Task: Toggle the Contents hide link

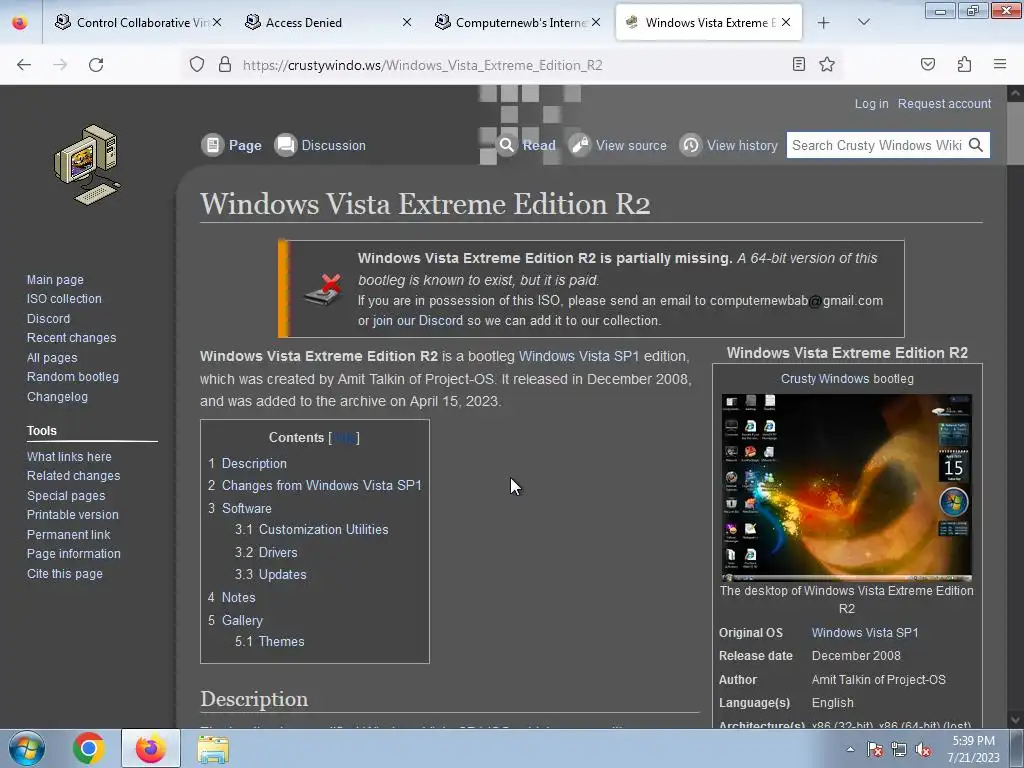Action: click(344, 438)
